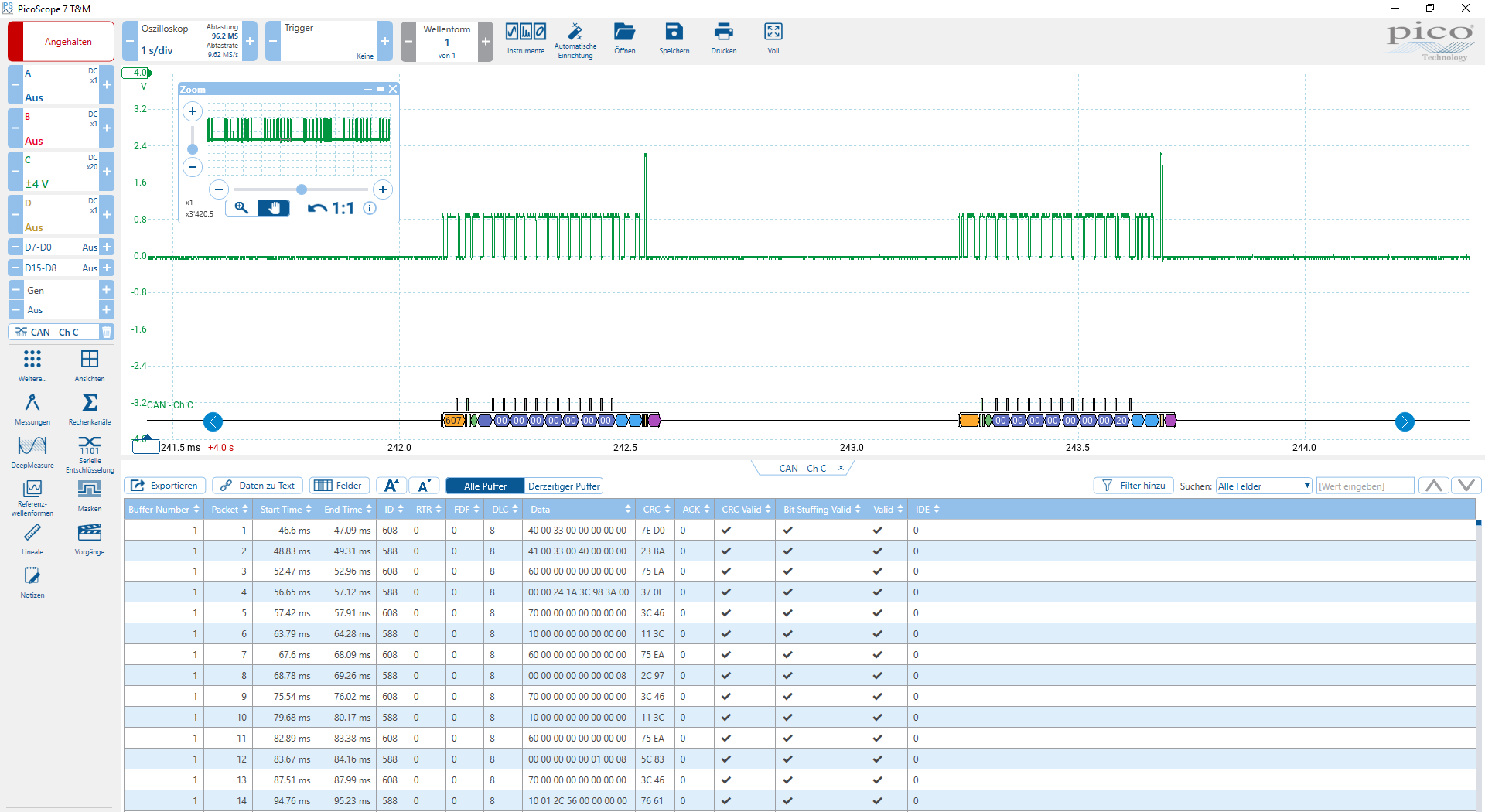Reset zoom with undo 1:1 button
1485x812 pixels.
coord(330,208)
